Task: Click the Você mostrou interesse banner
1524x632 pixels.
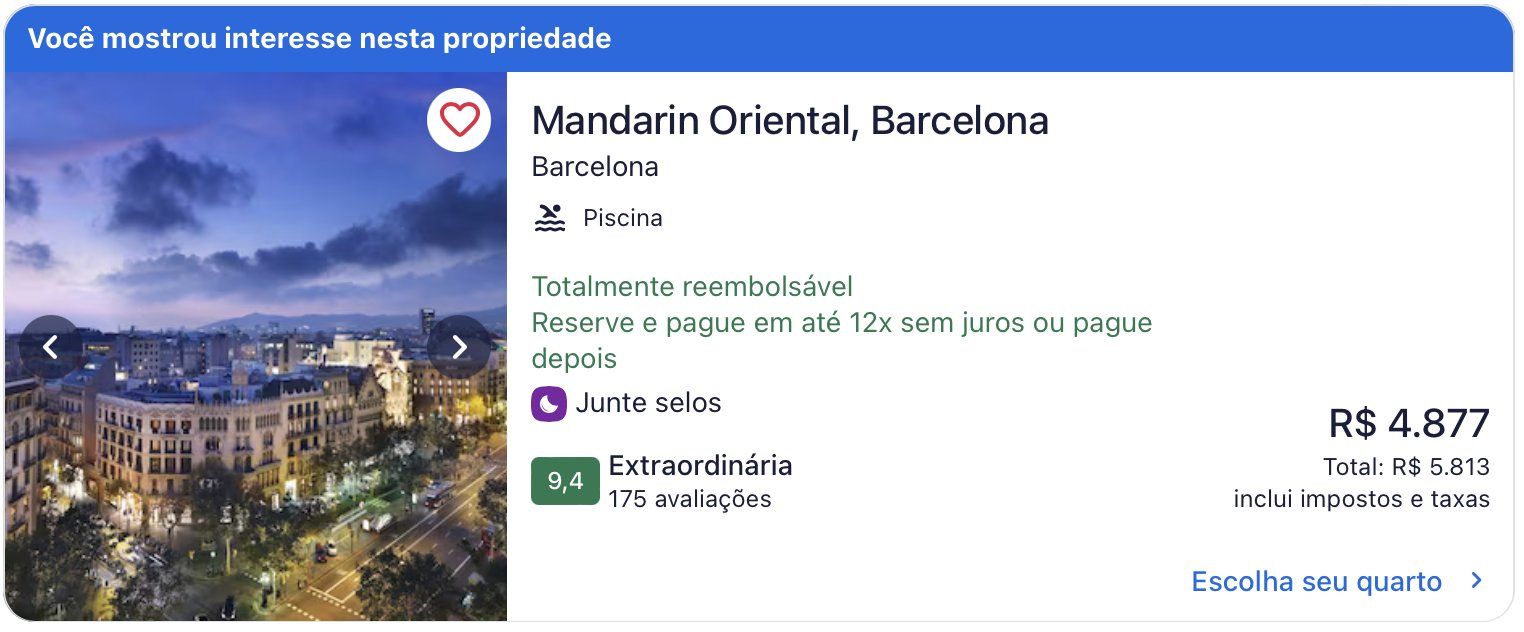Action: point(759,39)
